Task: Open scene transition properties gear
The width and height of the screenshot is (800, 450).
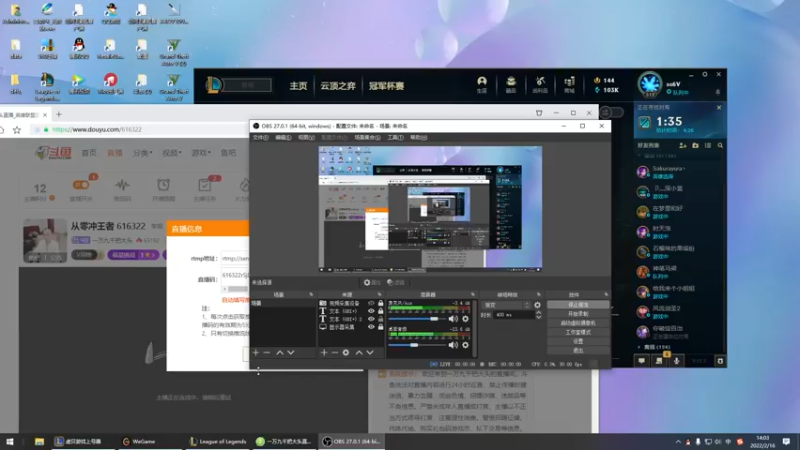Action: tap(537, 305)
